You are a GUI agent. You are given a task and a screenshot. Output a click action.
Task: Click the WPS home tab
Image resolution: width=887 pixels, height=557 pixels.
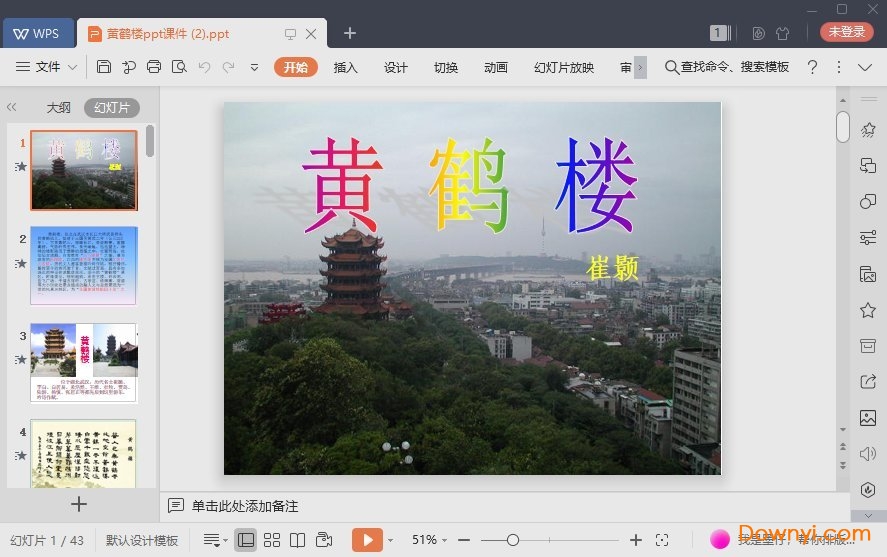(x=38, y=33)
